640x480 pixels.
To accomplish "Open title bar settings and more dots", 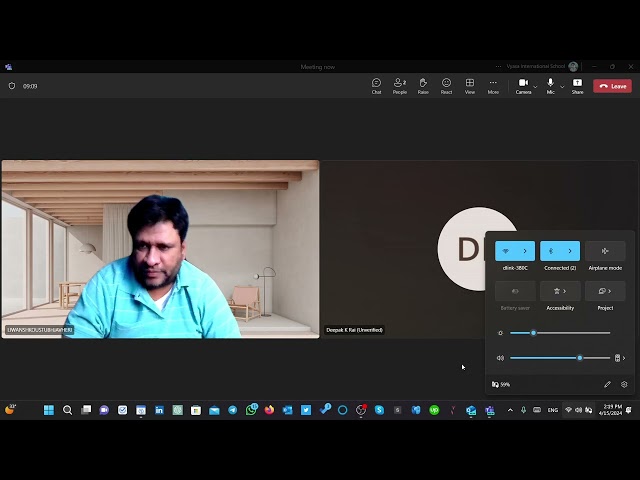I will pos(498,66).
